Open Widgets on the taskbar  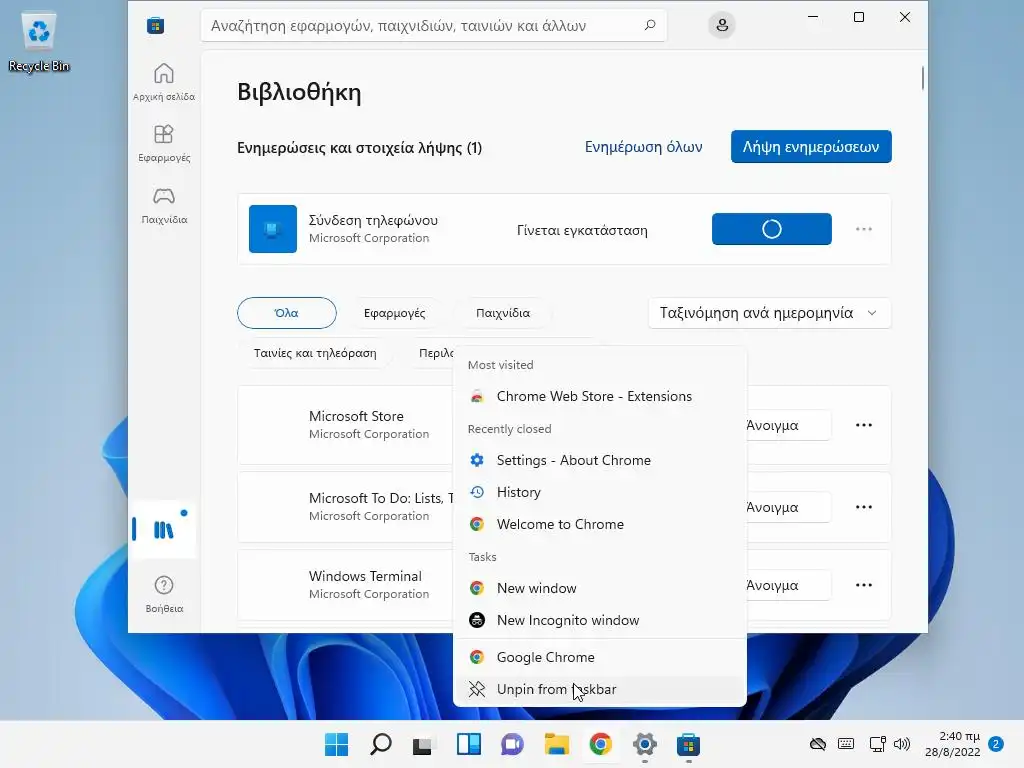click(468, 744)
